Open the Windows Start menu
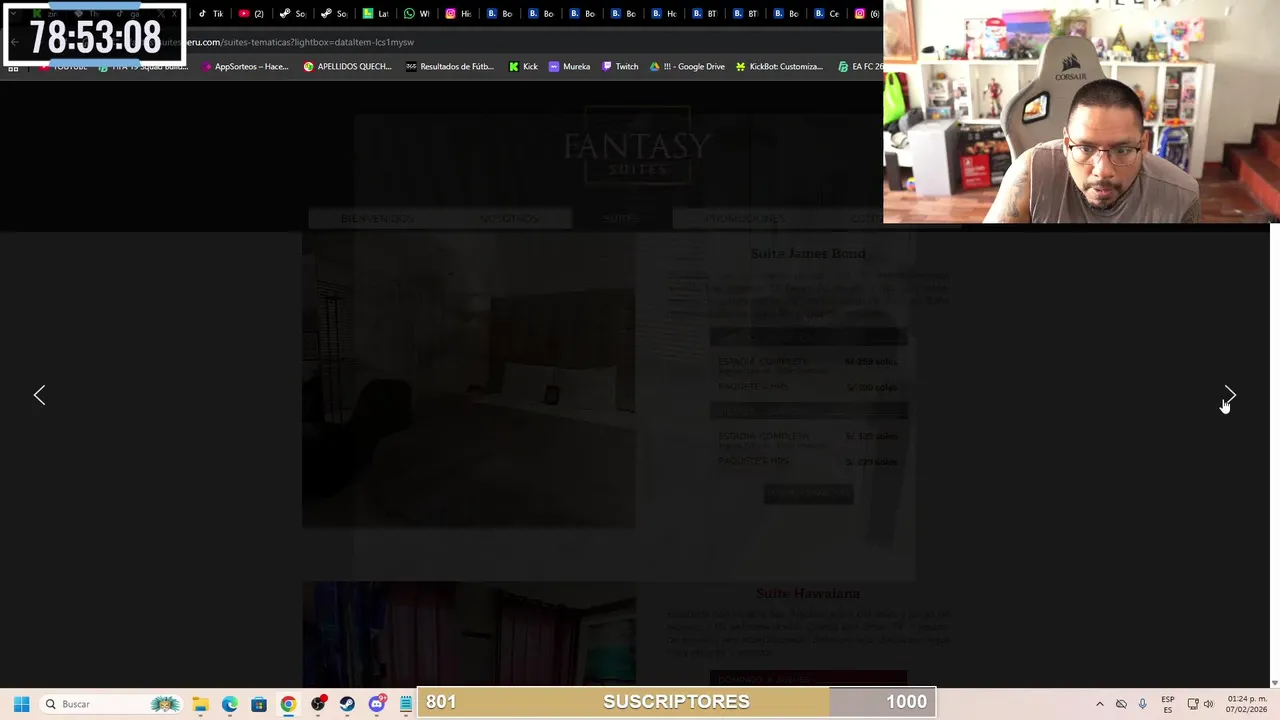 click(x=21, y=704)
